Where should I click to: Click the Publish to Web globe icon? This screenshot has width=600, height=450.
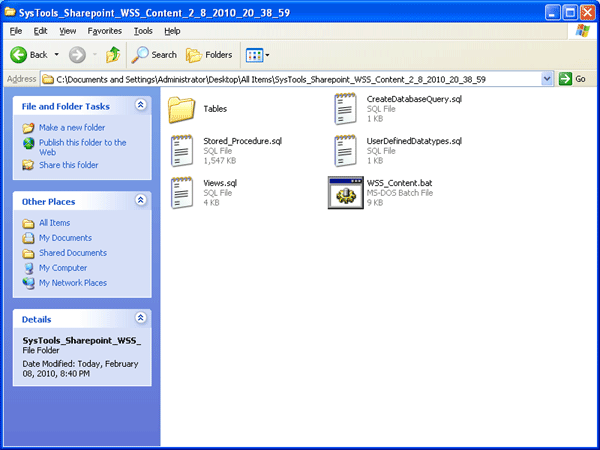pos(29,143)
